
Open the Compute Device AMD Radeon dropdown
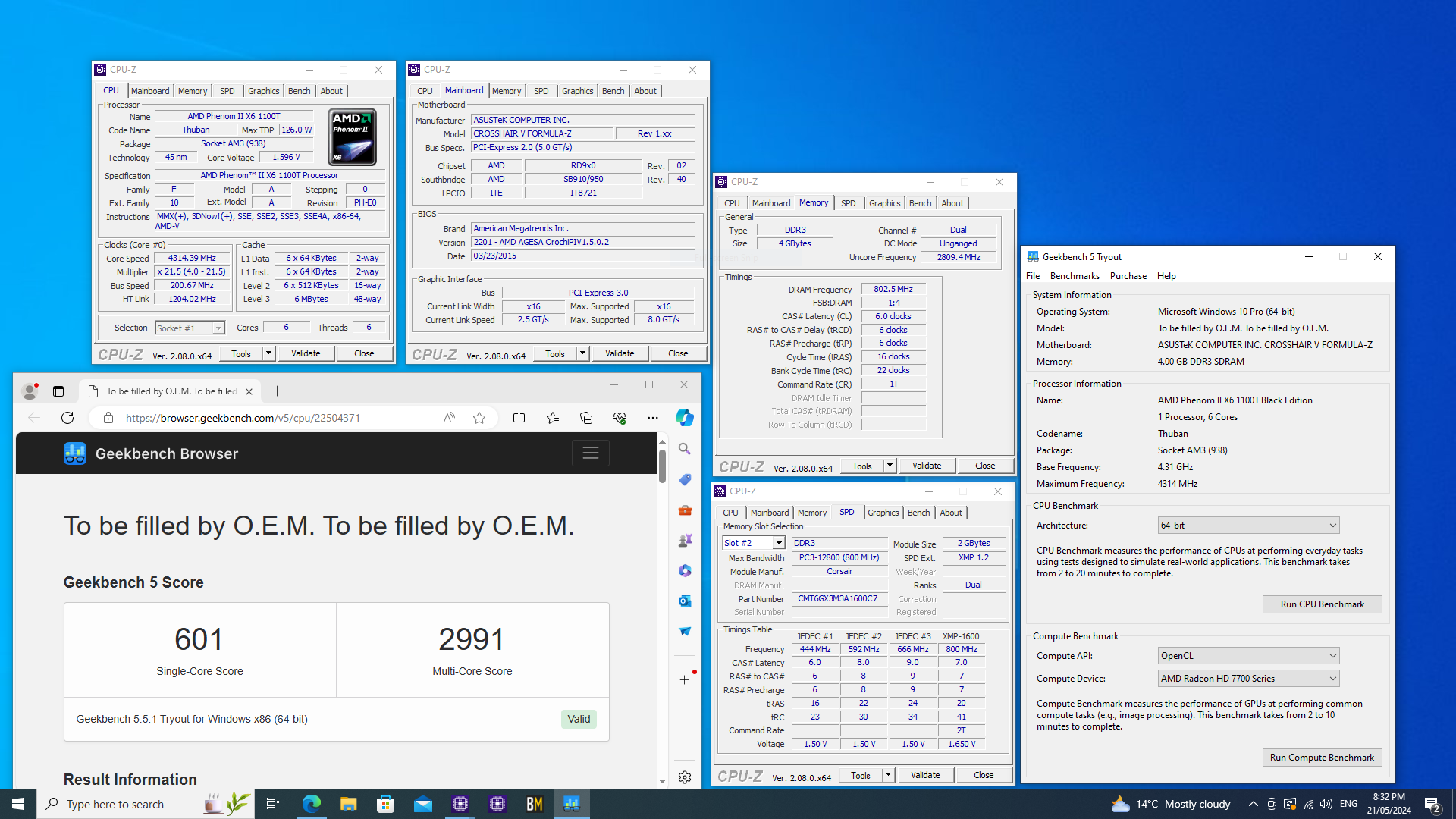[x=1248, y=679]
